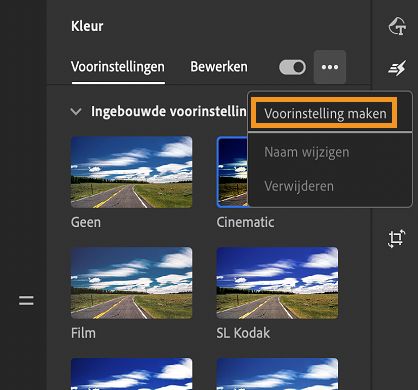Click the Ingebouwde voorinstellingen heading text

[x=169, y=111]
